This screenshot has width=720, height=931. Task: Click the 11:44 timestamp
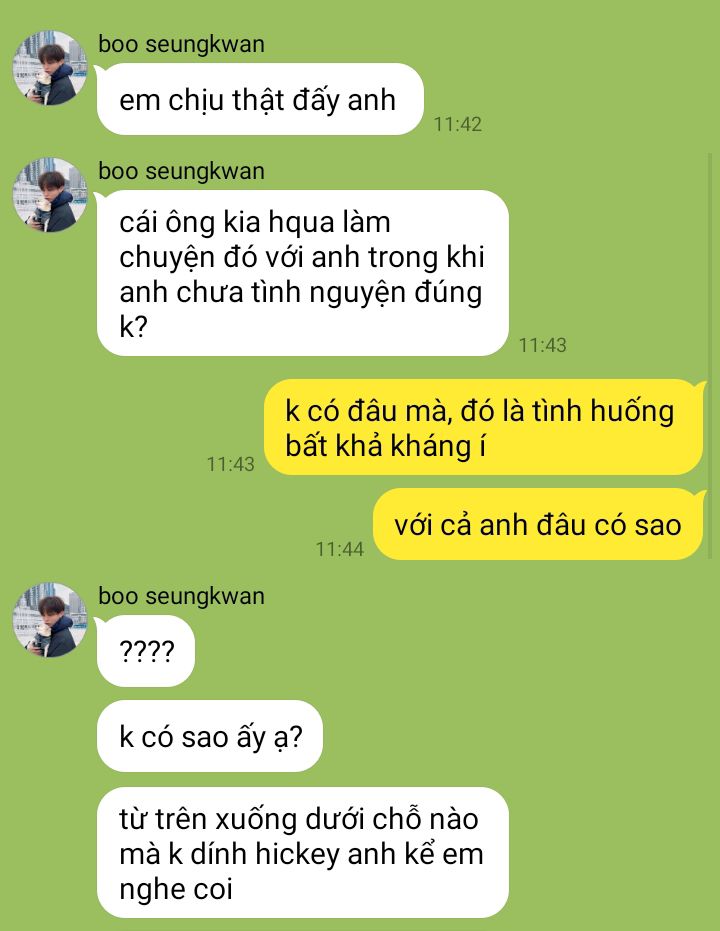coord(340,549)
